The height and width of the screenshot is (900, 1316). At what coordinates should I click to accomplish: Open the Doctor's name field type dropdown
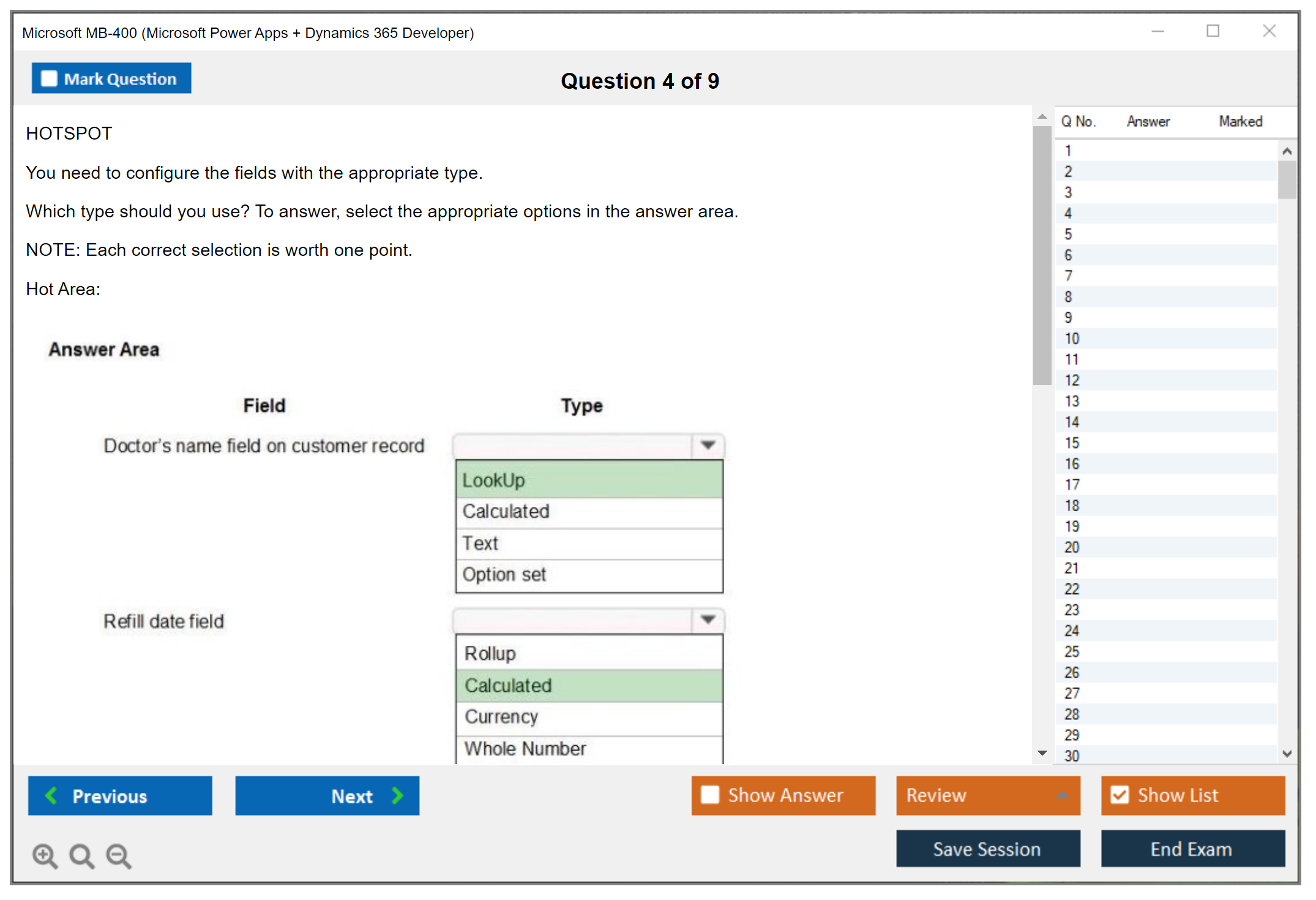click(x=708, y=445)
